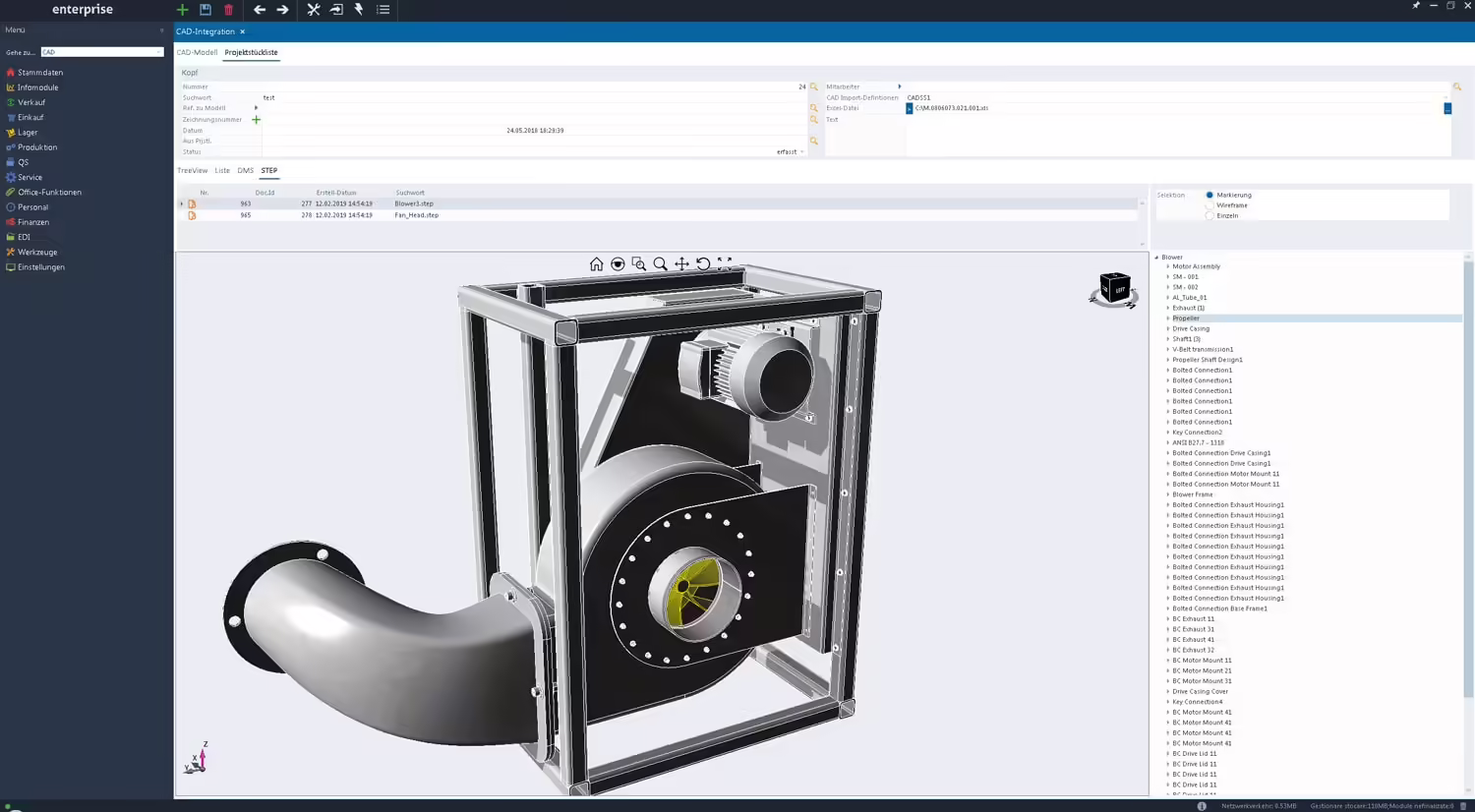The image size is (1475, 812).
Task: Select the Fan_Head.step document row
Action: click(x=659, y=215)
